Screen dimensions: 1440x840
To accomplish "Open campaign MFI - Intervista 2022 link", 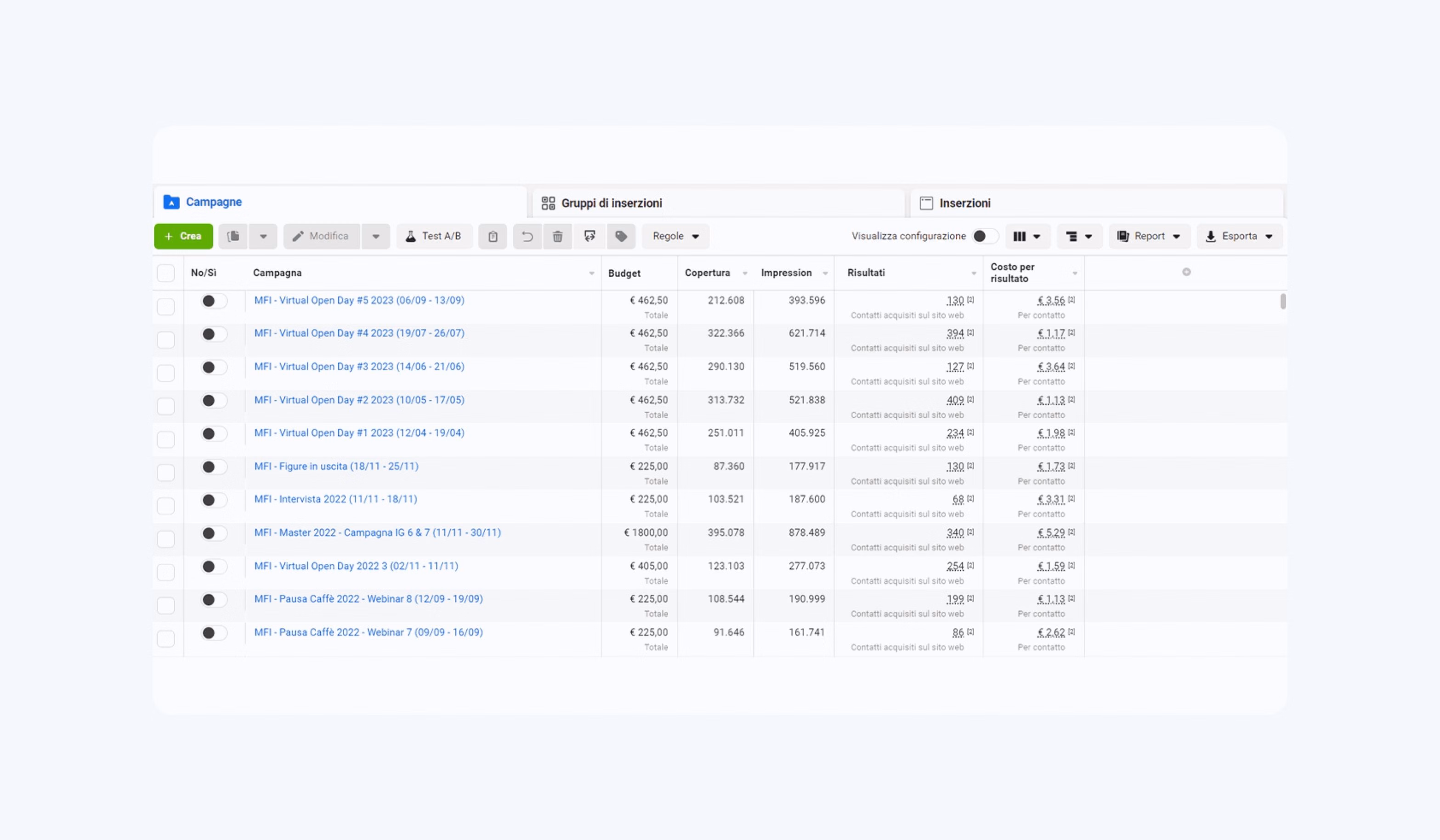I will click(x=335, y=499).
